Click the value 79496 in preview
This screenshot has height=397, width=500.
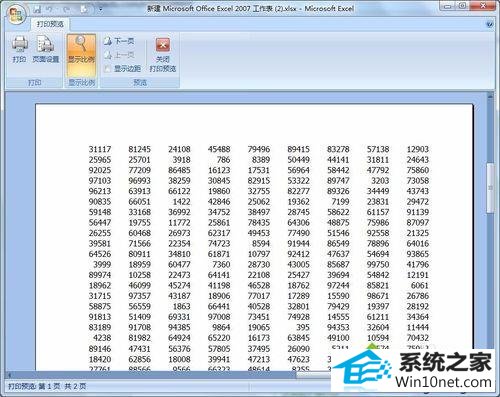click(x=259, y=149)
